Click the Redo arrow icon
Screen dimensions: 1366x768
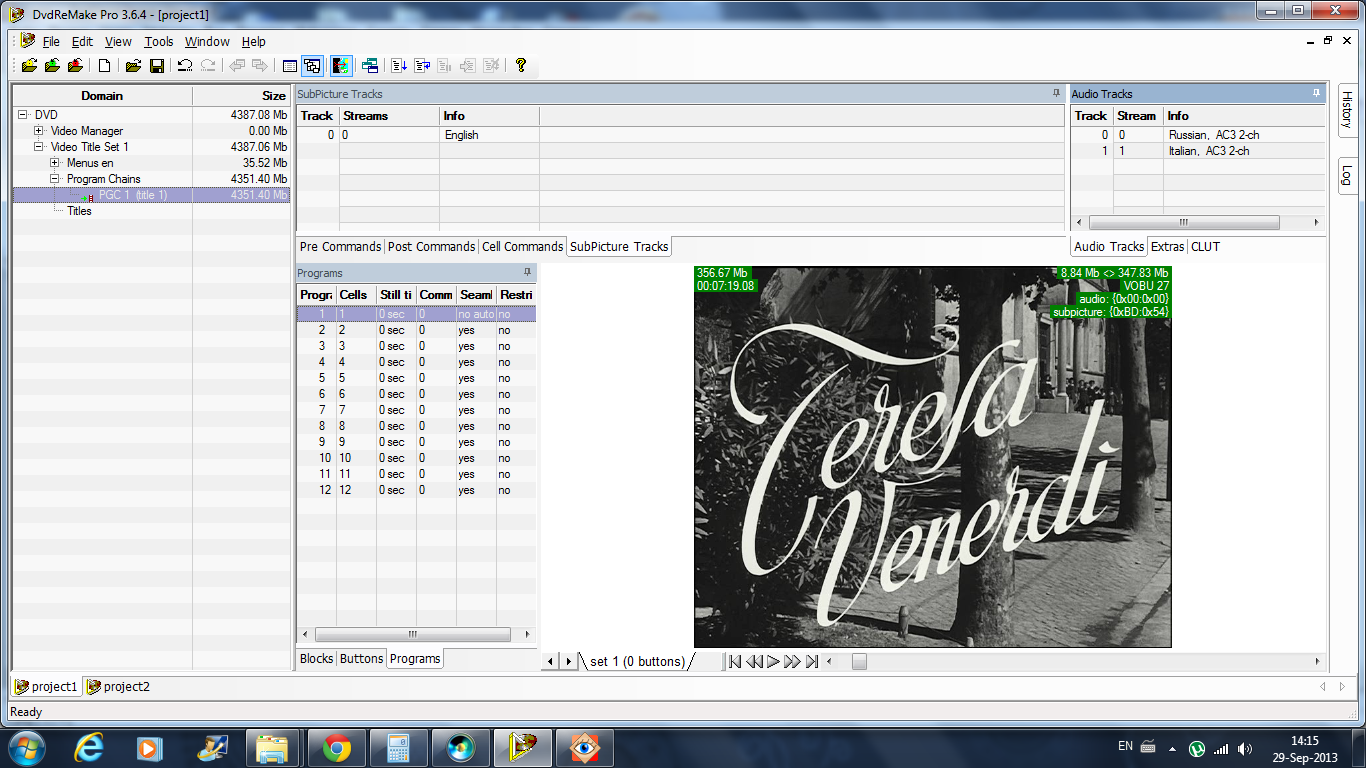[208, 66]
